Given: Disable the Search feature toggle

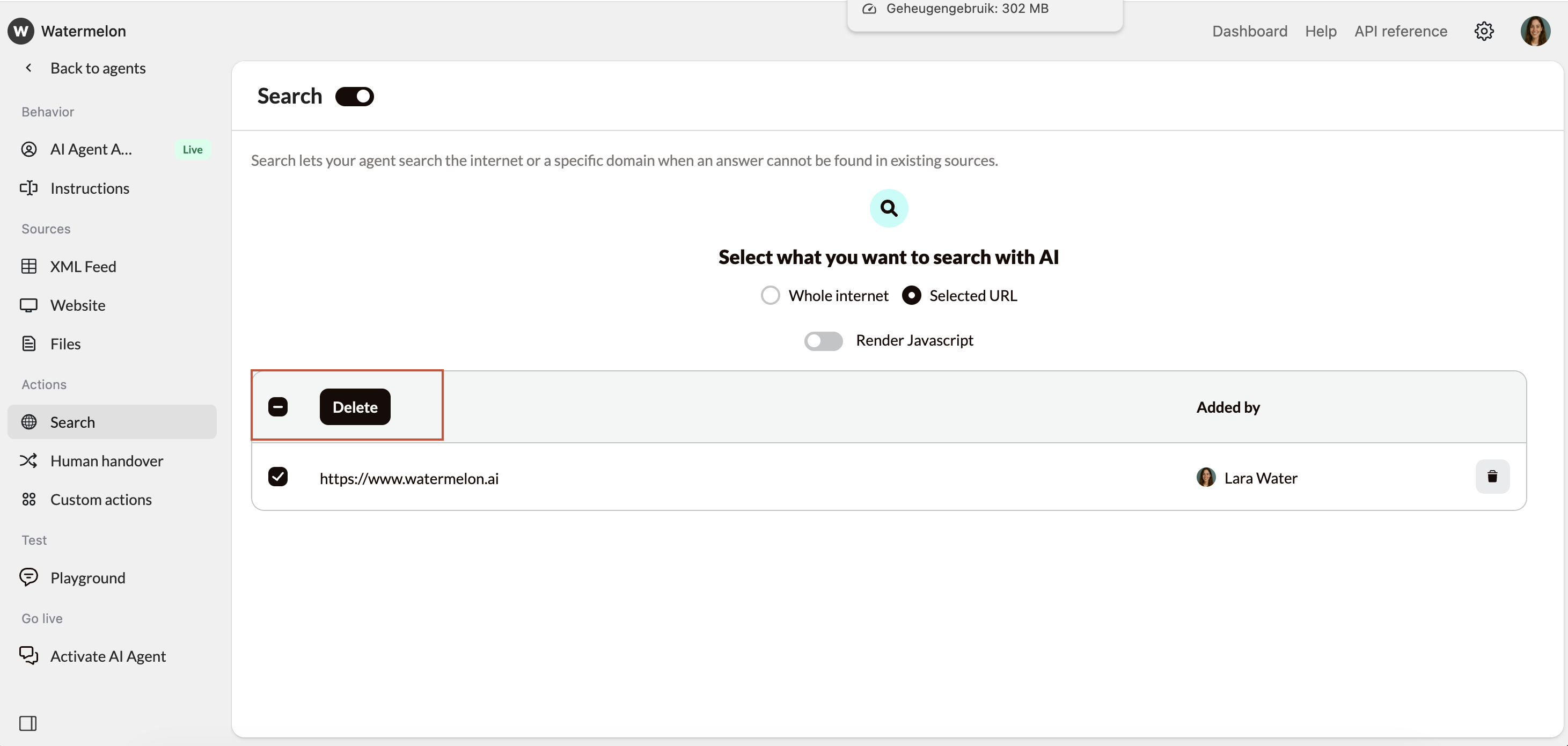Looking at the screenshot, I should coord(354,96).
